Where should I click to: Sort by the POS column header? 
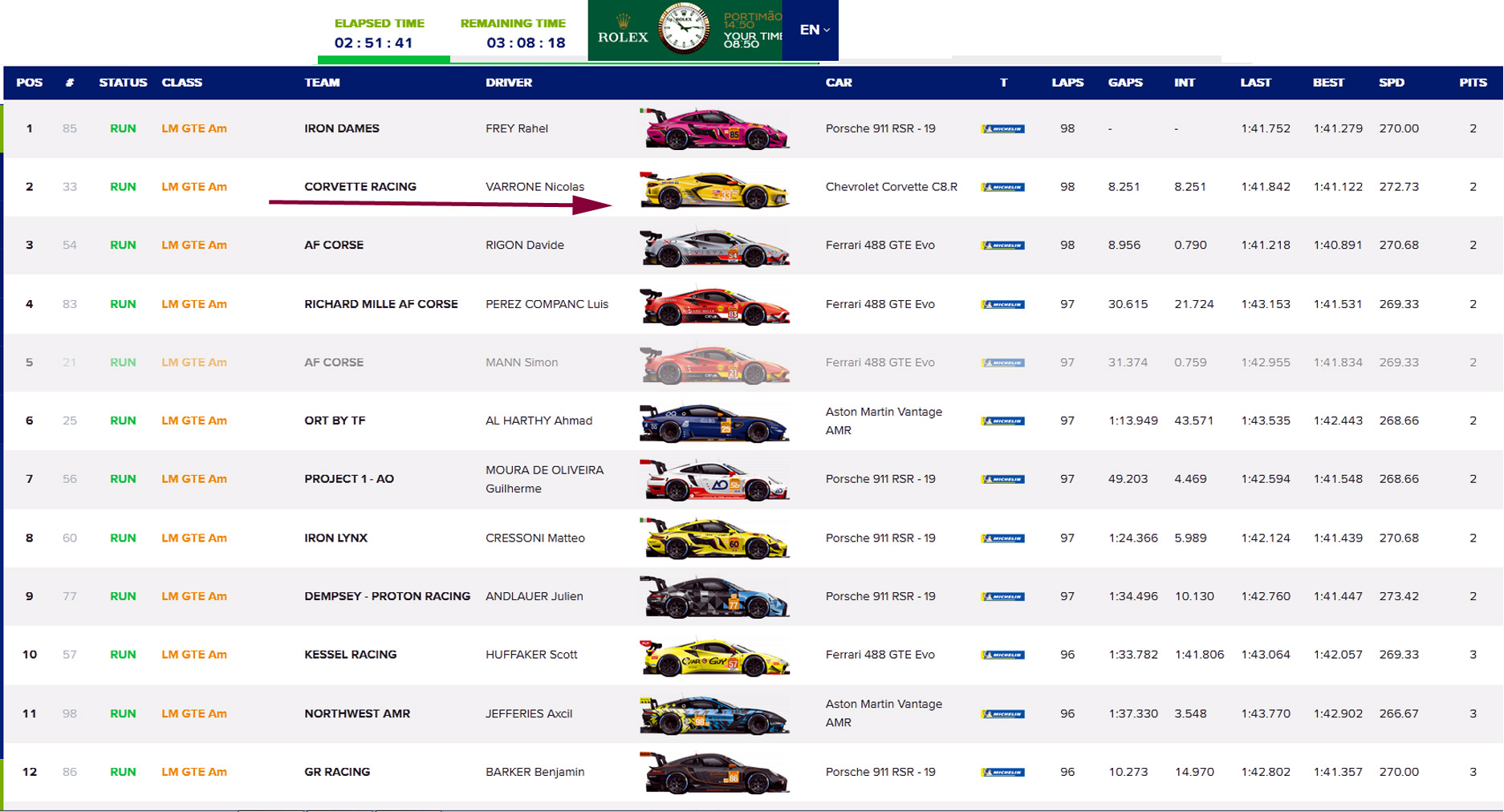tap(30, 83)
